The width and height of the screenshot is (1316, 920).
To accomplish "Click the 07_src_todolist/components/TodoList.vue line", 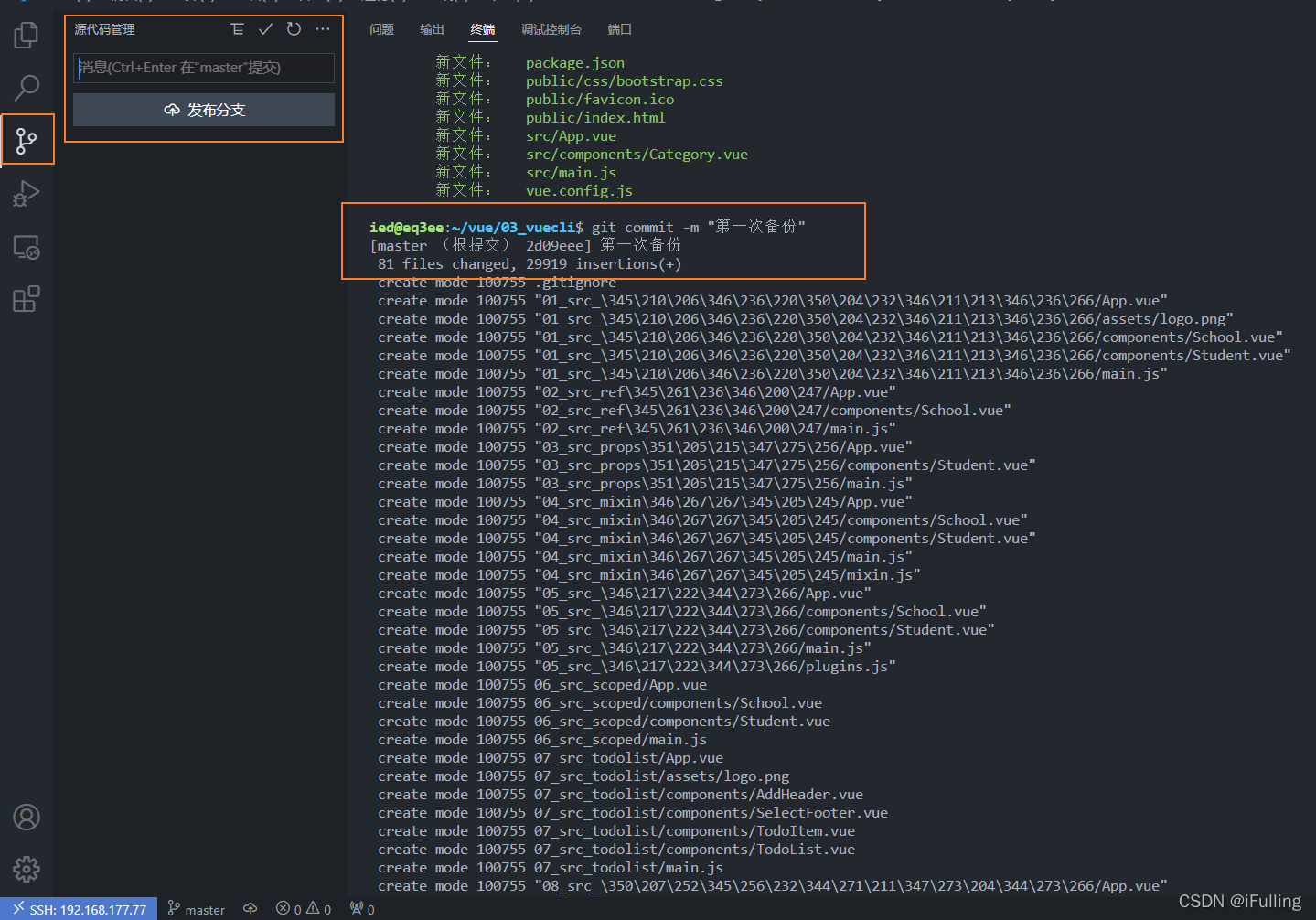I will click(x=616, y=849).
